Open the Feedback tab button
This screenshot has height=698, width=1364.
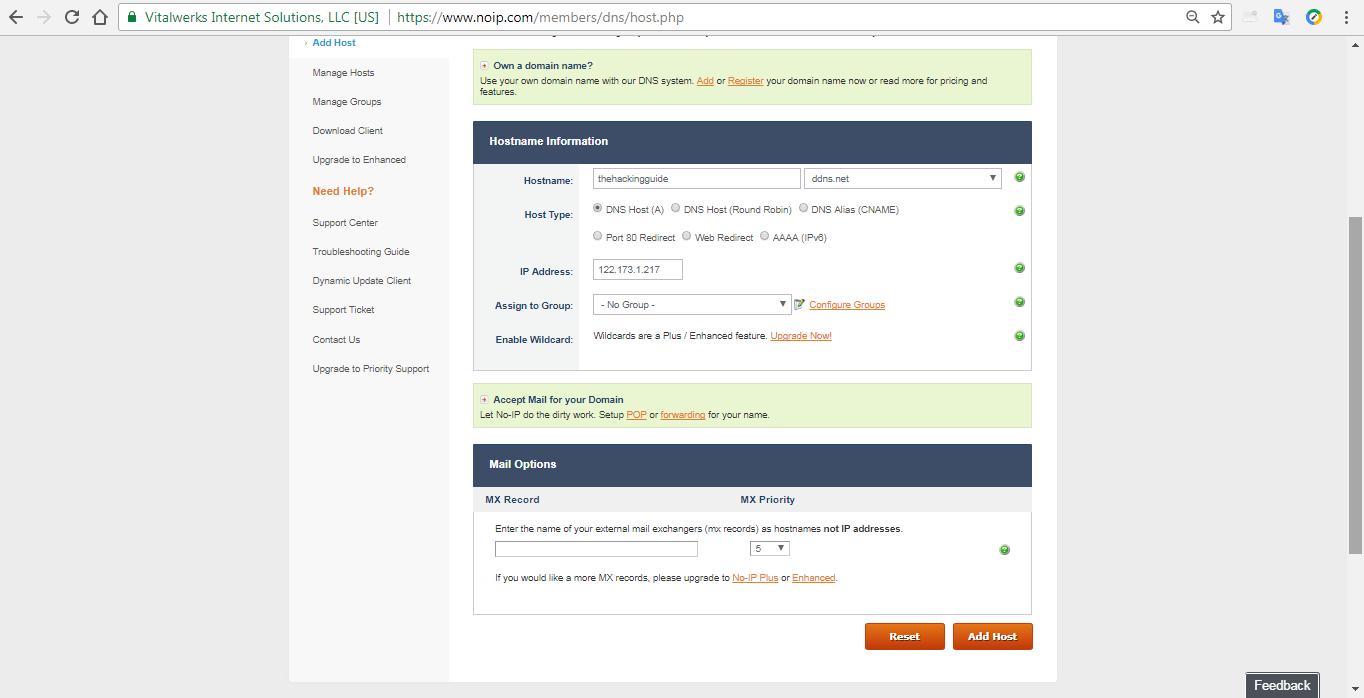pos(1282,685)
